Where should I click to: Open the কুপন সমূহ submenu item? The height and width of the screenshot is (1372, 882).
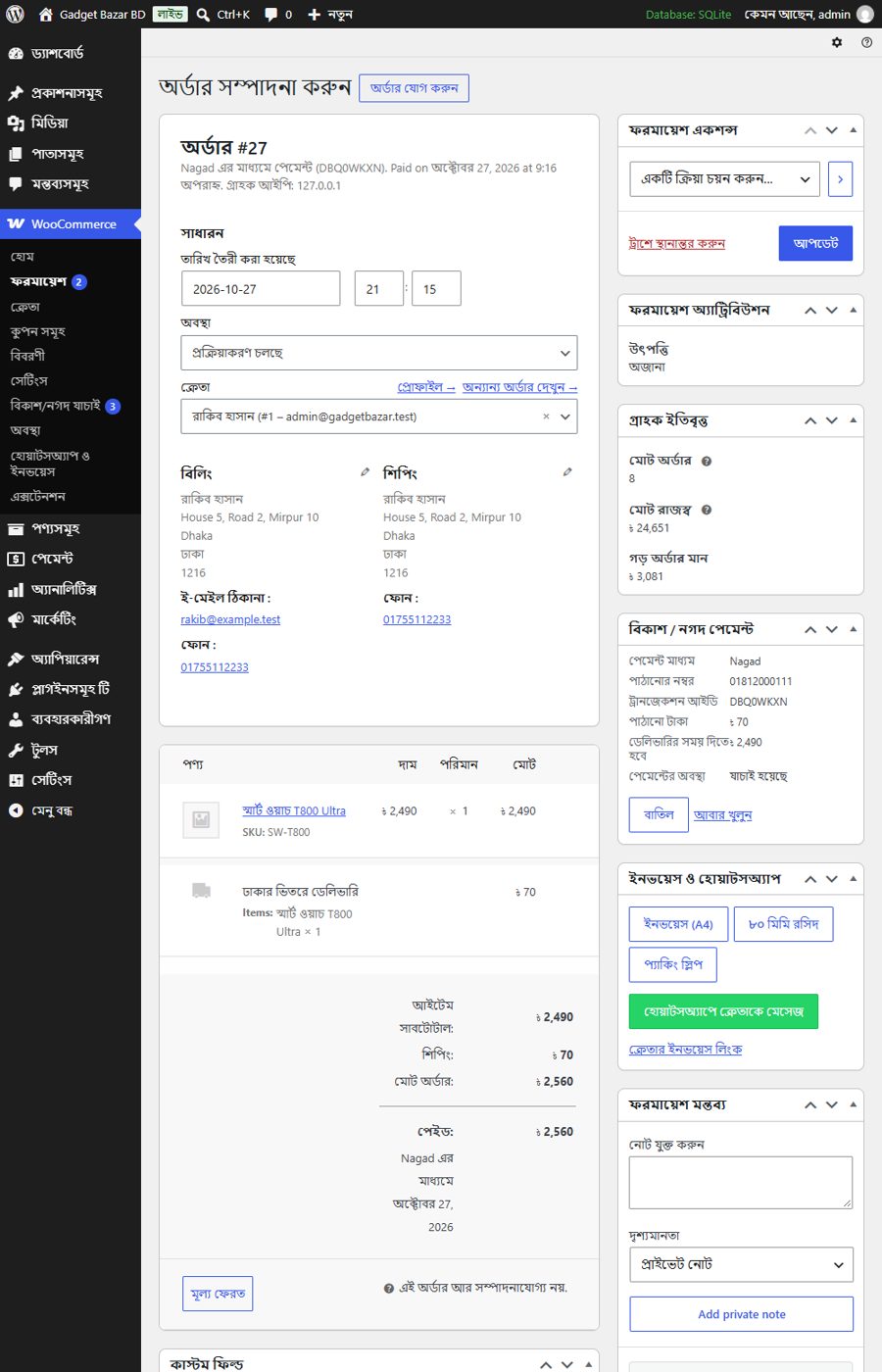tap(37, 331)
